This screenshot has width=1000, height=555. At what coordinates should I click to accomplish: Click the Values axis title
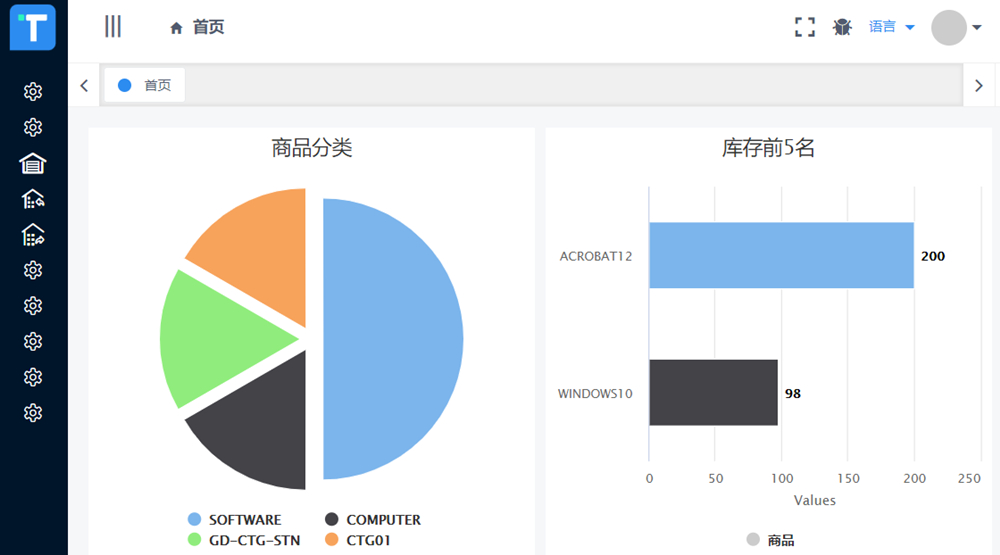pyautogui.click(x=814, y=500)
